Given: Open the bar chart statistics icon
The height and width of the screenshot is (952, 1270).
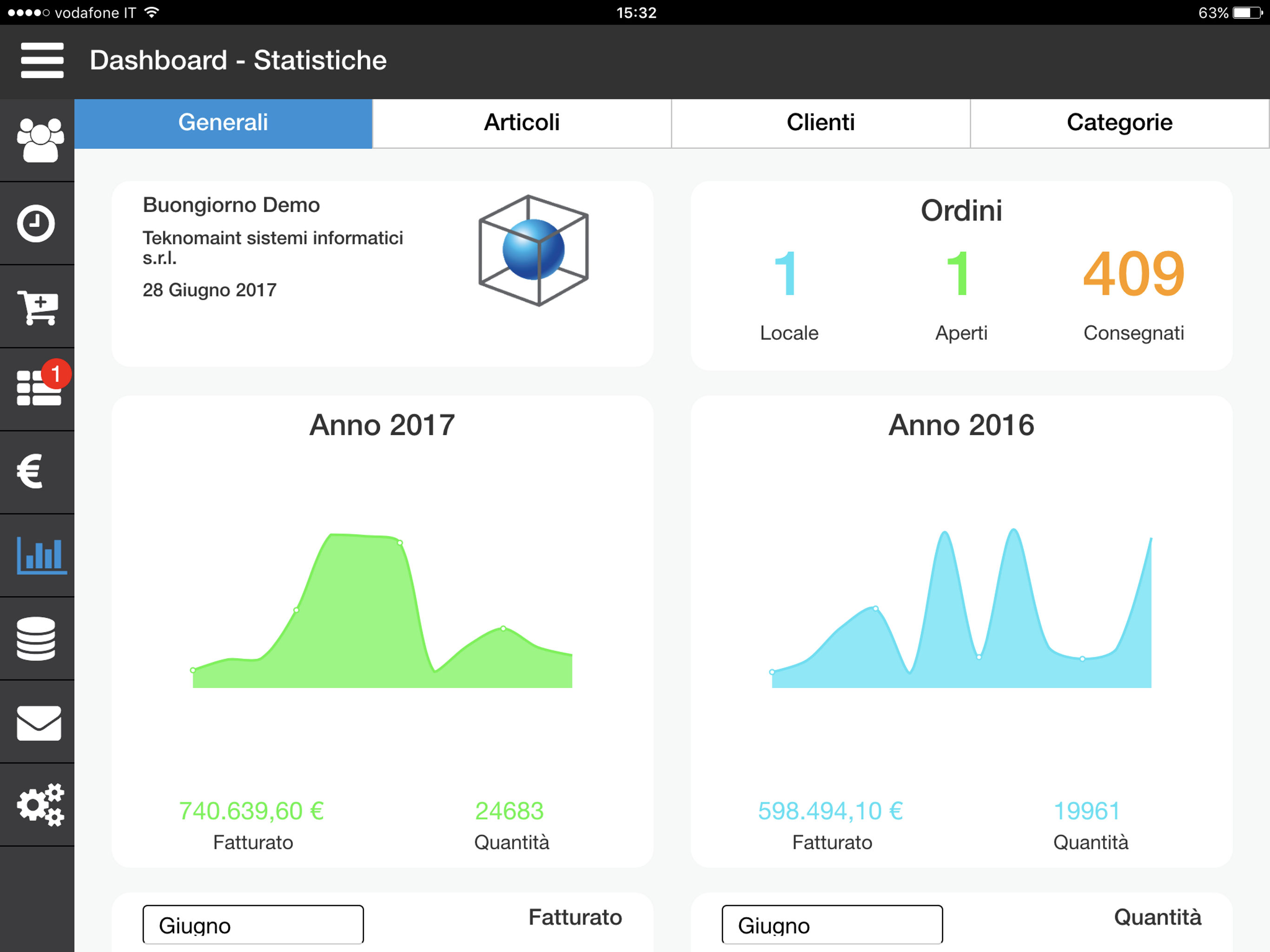Looking at the screenshot, I should tap(41, 555).
